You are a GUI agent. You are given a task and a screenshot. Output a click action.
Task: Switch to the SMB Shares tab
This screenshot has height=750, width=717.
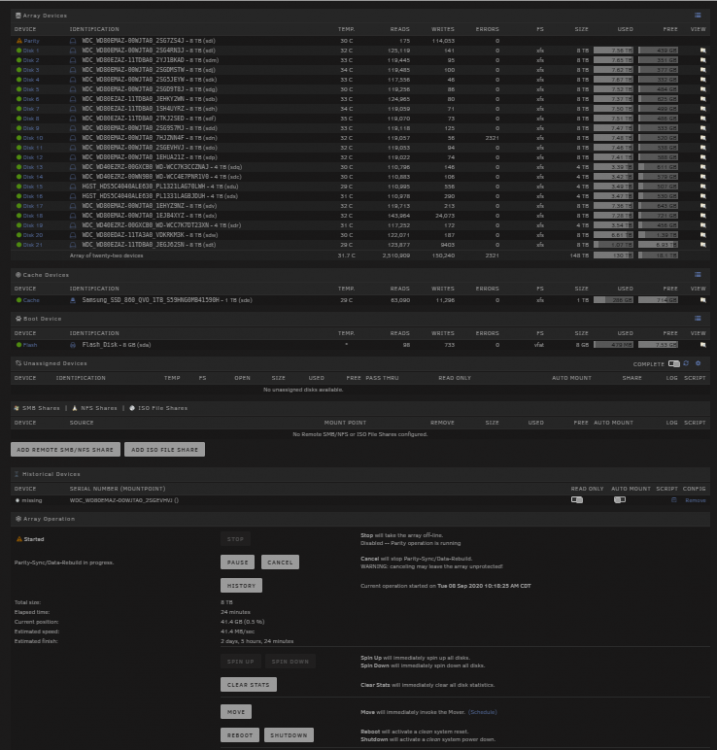tap(37, 408)
